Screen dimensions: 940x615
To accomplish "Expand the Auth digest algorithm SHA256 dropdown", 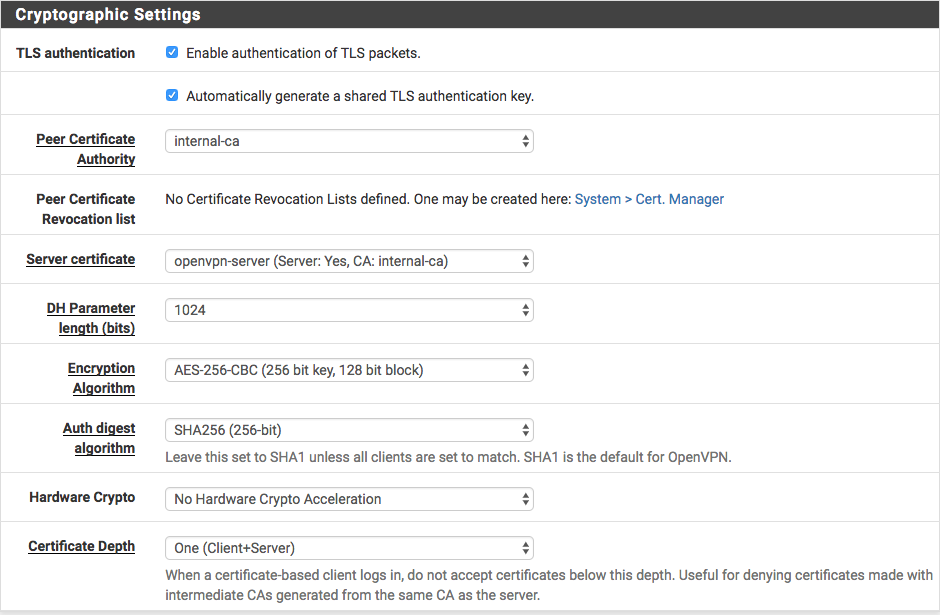I will pyautogui.click(x=348, y=430).
